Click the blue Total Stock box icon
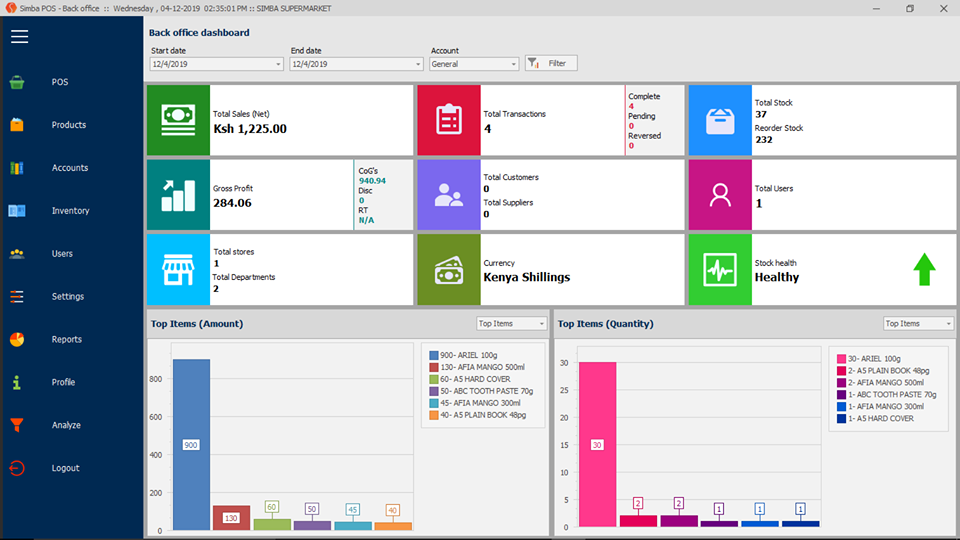The height and width of the screenshot is (540, 960). coord(720,120)
